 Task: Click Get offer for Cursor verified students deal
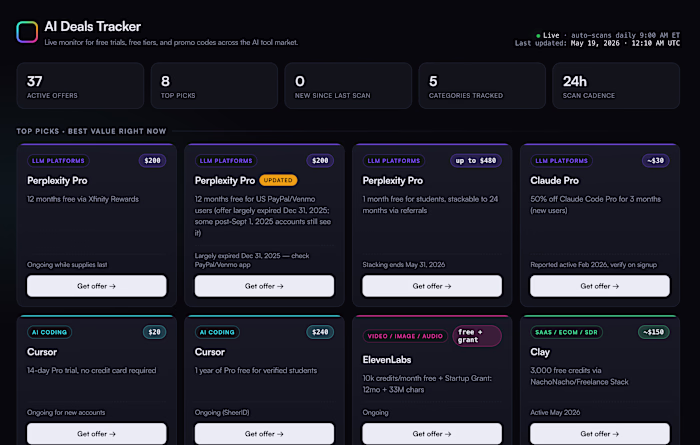[x=264, y=433]
